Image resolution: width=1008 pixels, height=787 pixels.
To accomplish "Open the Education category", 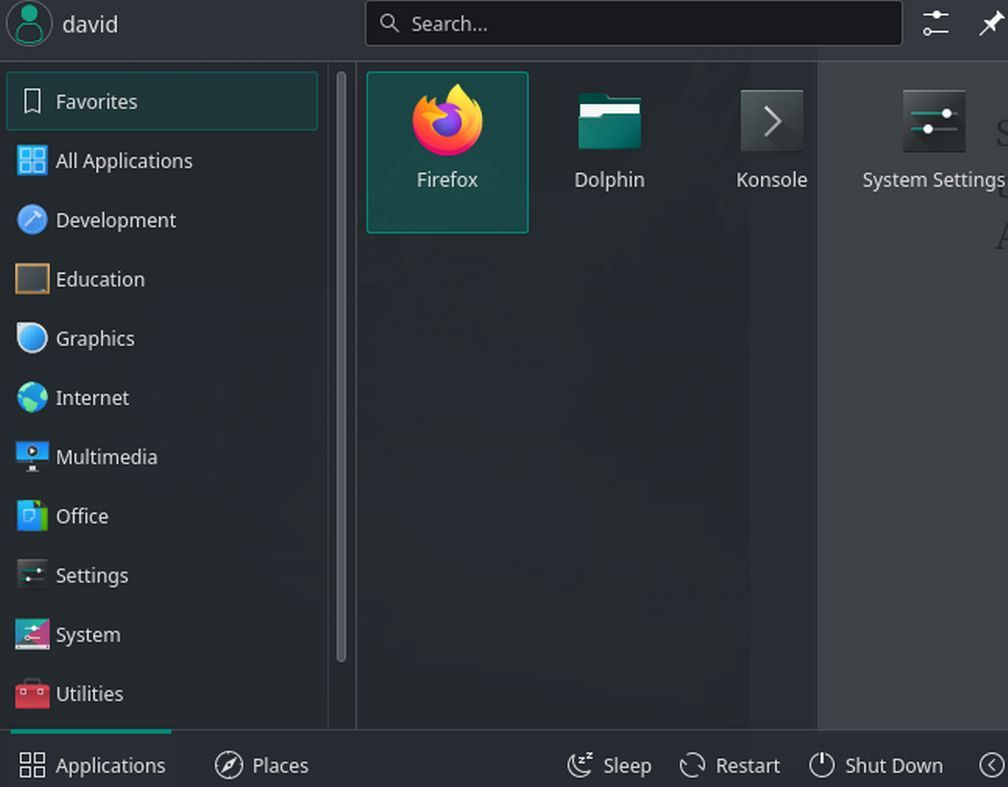I will click(x=162, y=279).
